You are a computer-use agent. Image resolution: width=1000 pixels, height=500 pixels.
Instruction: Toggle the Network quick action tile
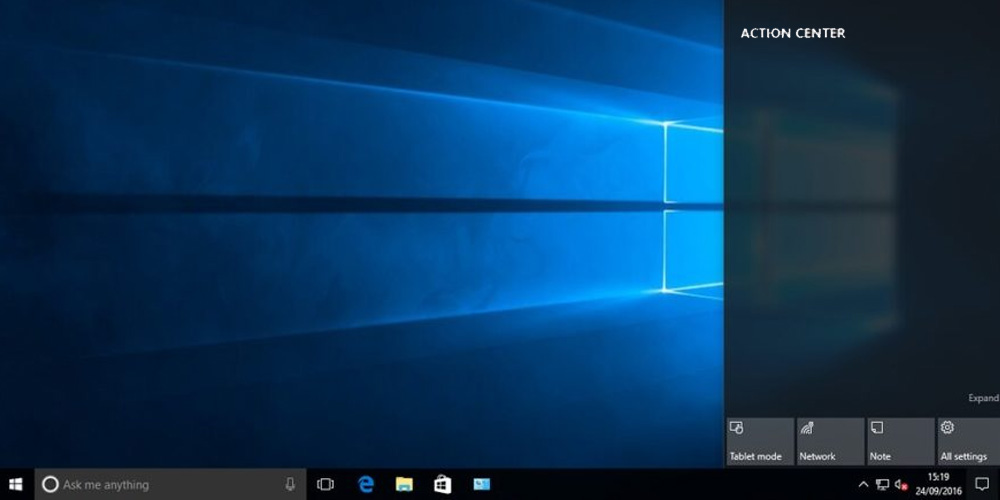tap(830, 441)
